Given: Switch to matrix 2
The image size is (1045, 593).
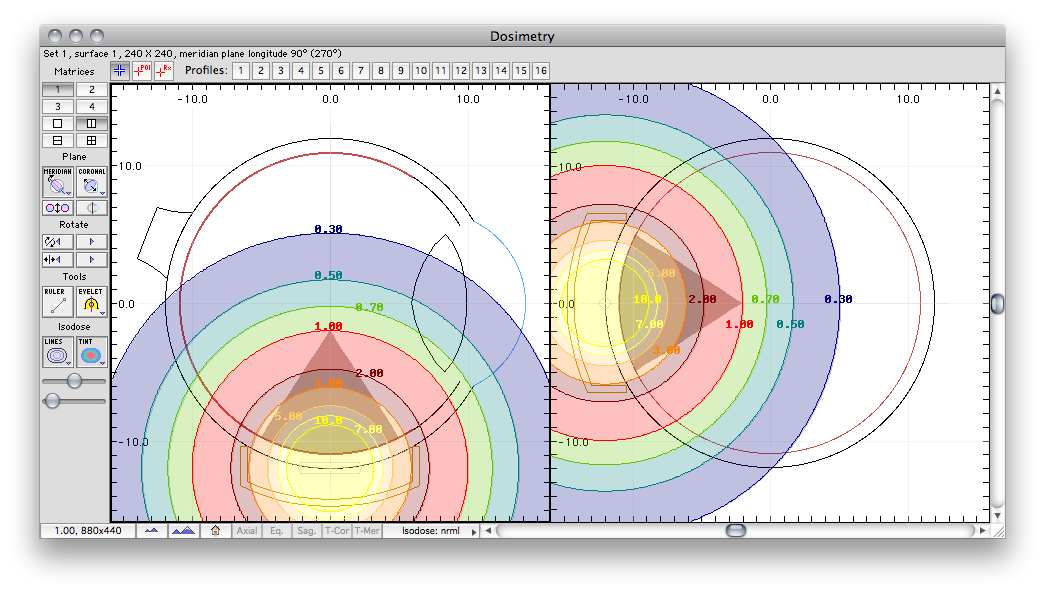Looking at the screenshot, I should (x=92, y=89).
